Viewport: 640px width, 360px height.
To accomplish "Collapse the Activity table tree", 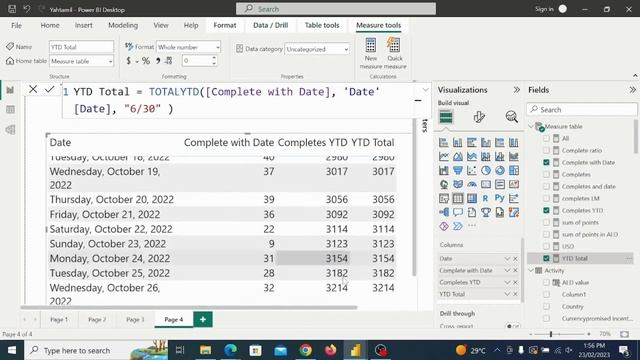I will coord(531,270).
